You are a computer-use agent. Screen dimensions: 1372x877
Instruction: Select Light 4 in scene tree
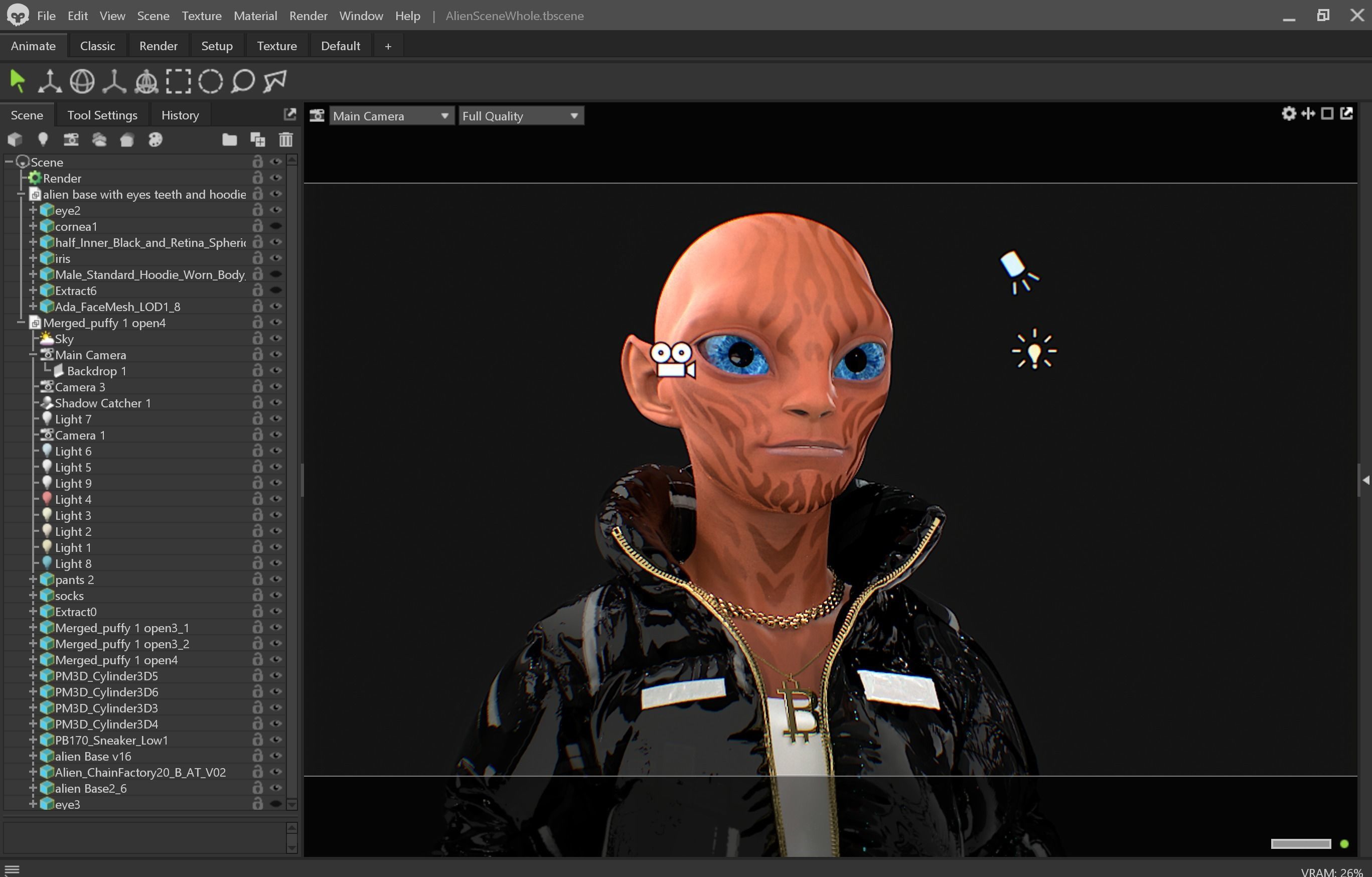[73, 499]
